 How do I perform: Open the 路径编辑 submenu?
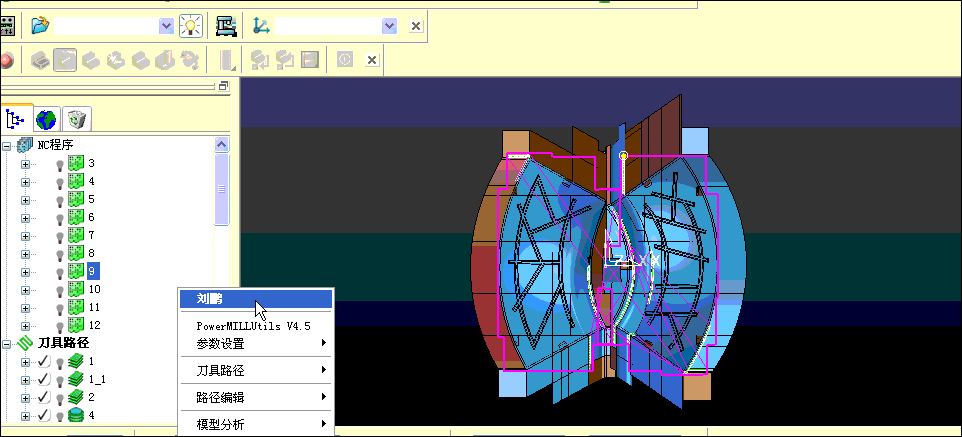[256, 397]
